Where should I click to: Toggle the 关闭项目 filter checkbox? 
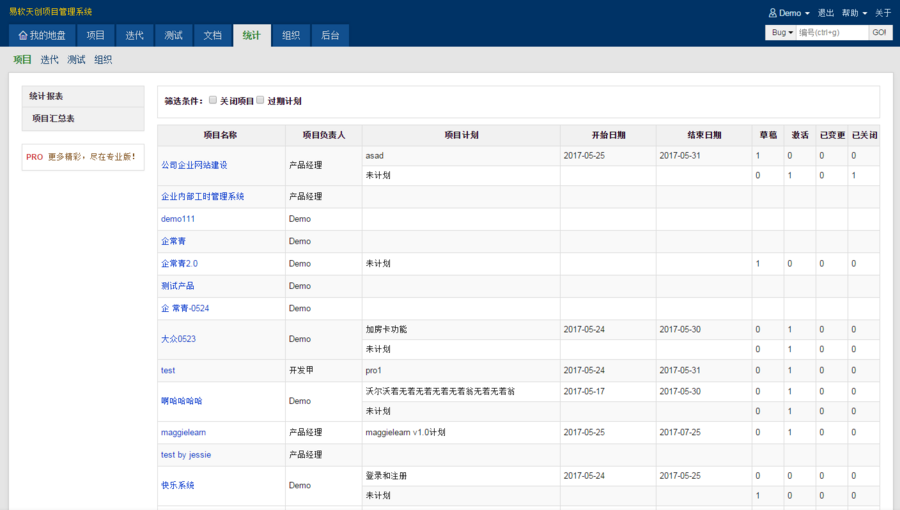[212, 100]
